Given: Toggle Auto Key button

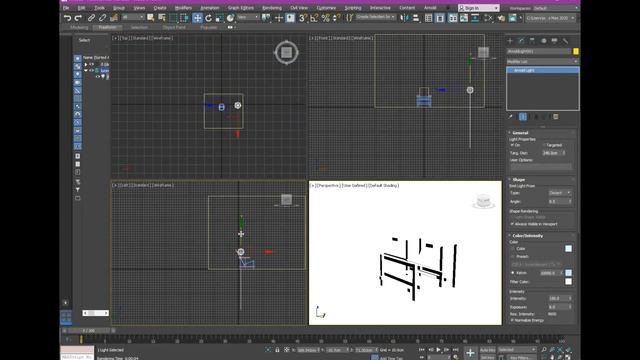Looking at the screenshot, I should point(487,350).
